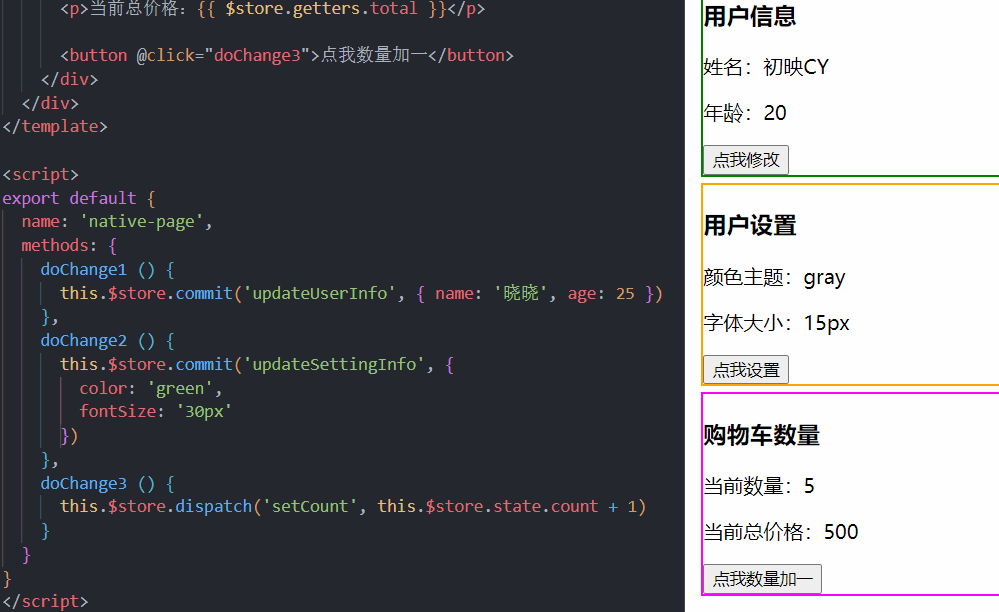Image resolution: width=999 pixels, height=612 pixels.
Task: Place cursor on the @click="doChange3" attribute
Action: (223, 55)
